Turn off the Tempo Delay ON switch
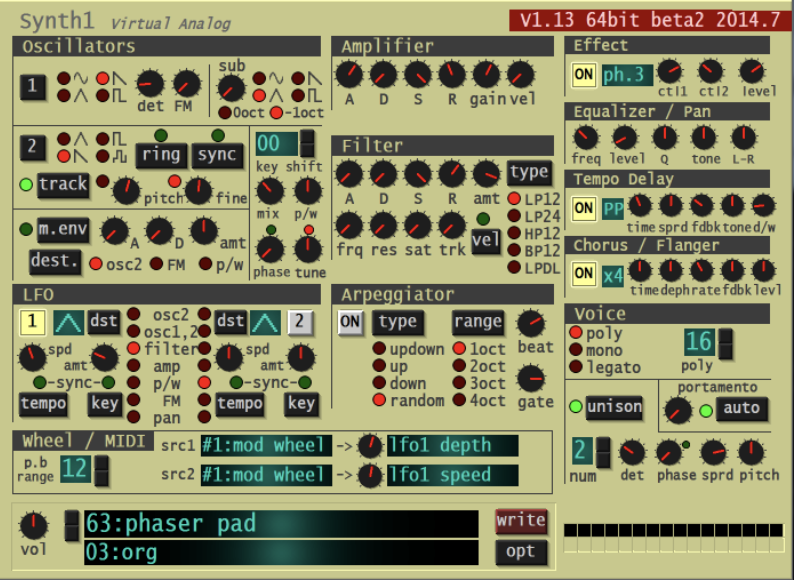The width and height of the screenshot is (797, 583). (583, 209)
